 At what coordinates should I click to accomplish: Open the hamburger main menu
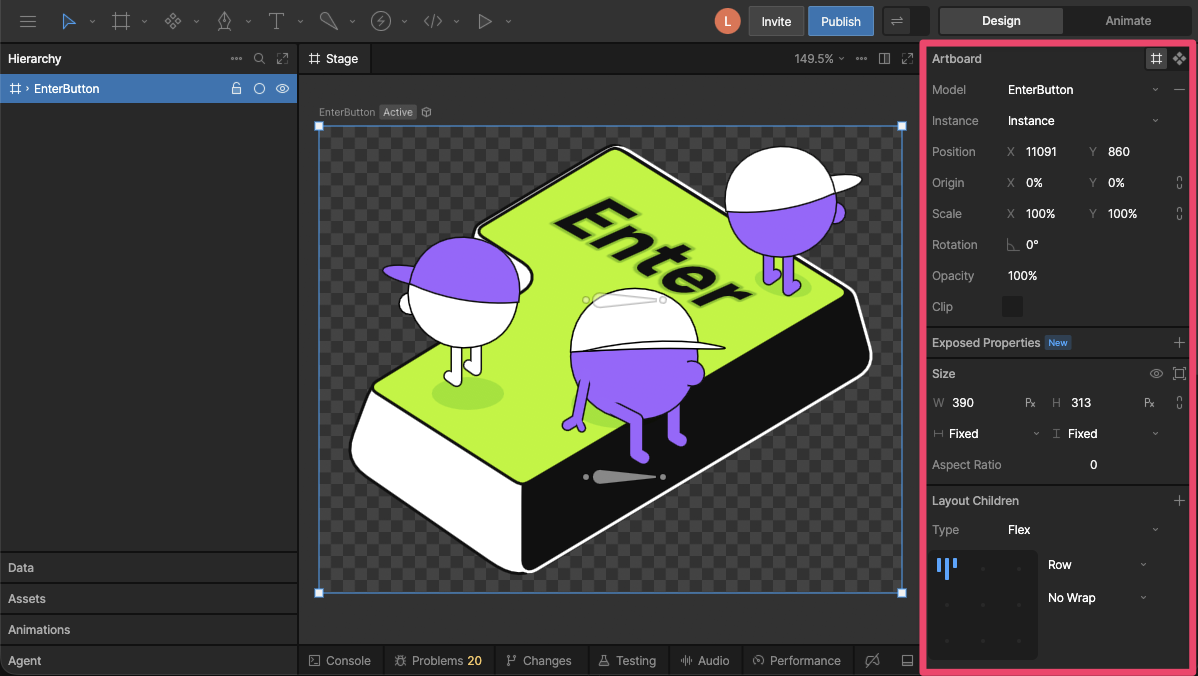pos(28,21)
